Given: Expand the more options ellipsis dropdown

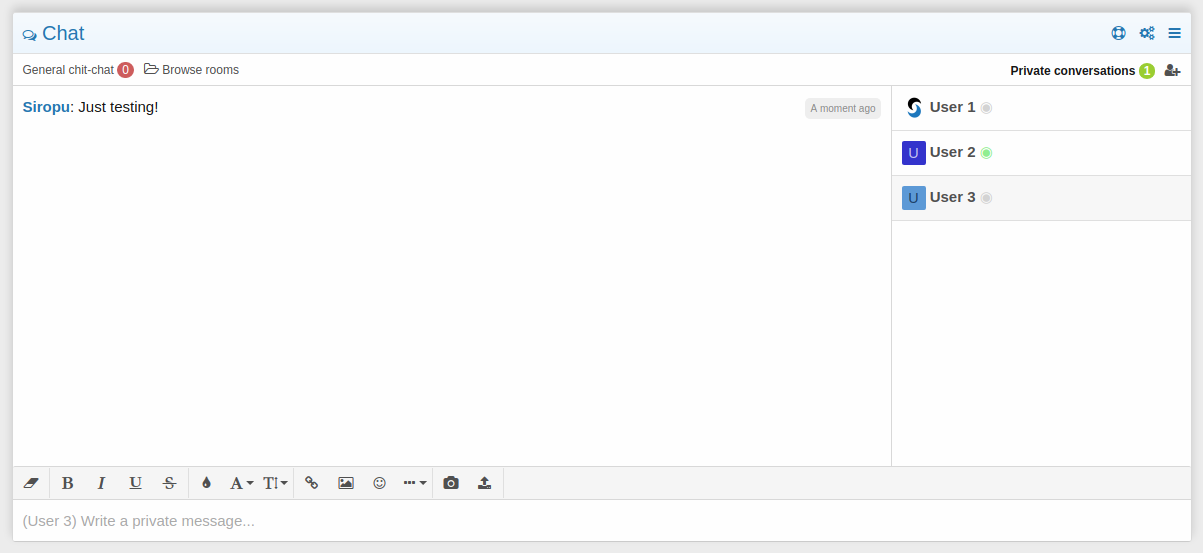Looking at the screenshot, I should click(x=415, y=483).
